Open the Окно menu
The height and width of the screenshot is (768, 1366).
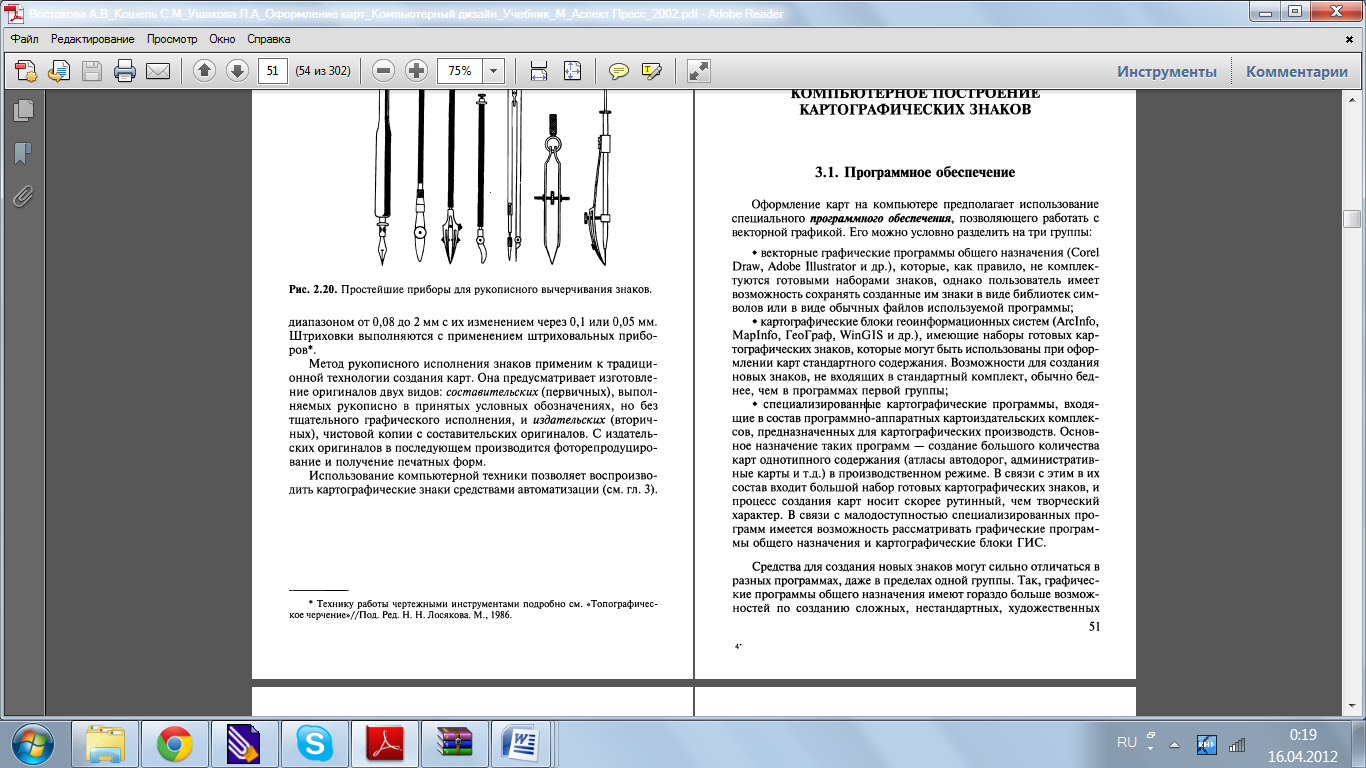click(x=223, y=39)
